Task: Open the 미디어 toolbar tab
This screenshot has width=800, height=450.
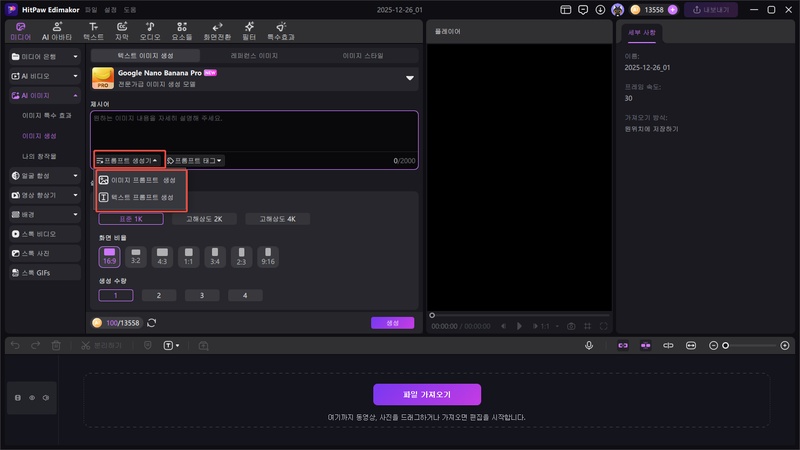Action: point(20,31)
